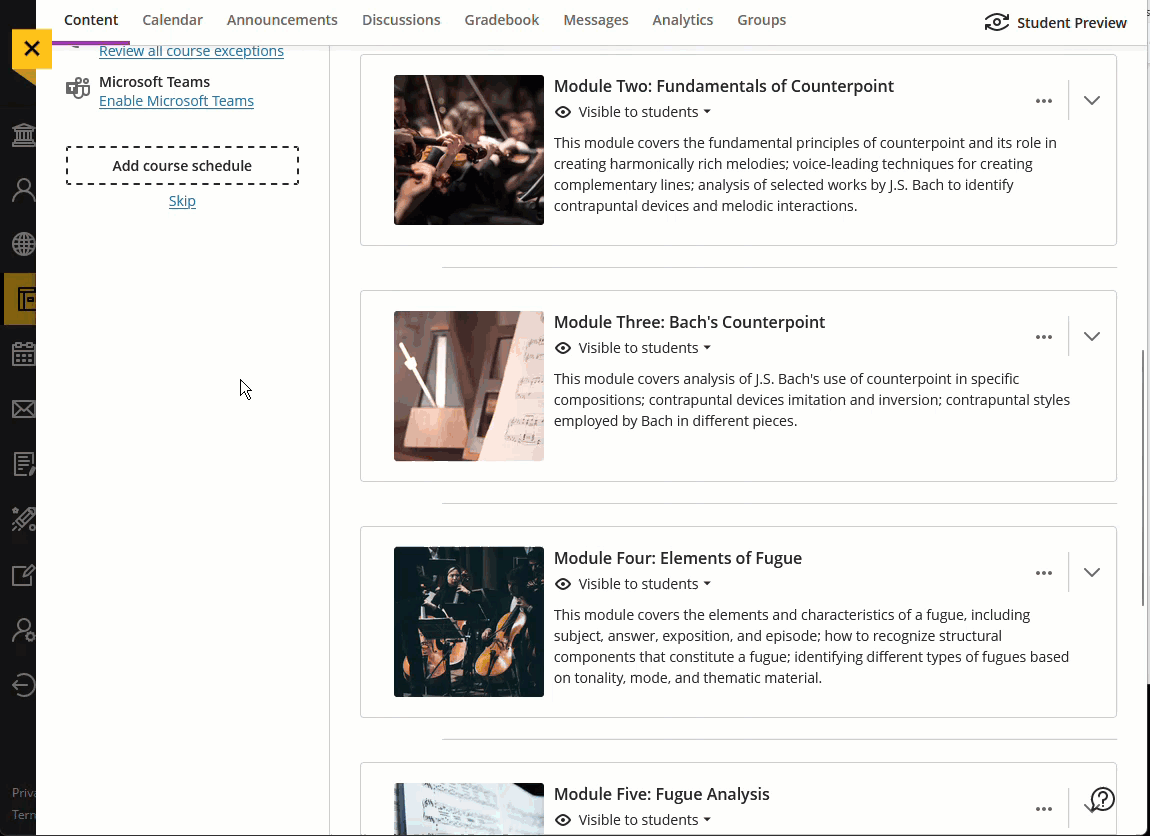The width and height of the screenshot is (1150, 836).
Task: Open the Admin user-gear icon in the sidebar
Action: [23, 630]
